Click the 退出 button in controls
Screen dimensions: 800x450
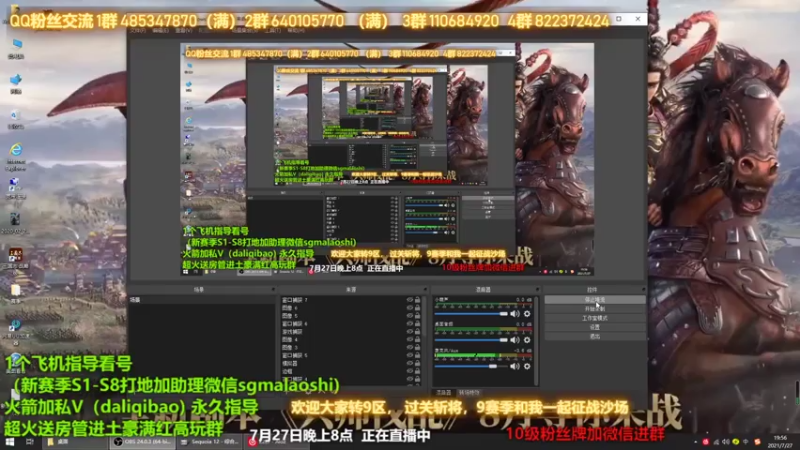click(x=594, y=336)
